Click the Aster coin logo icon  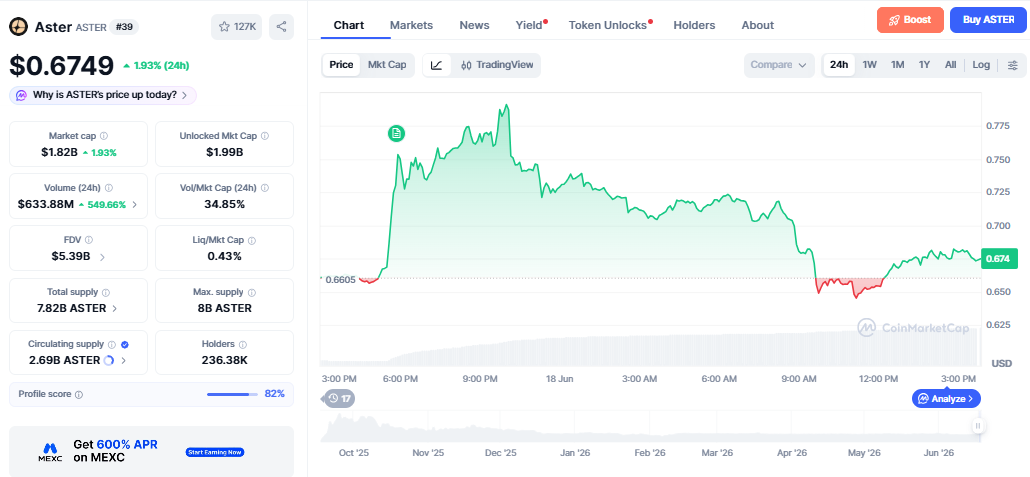point(18,27)
